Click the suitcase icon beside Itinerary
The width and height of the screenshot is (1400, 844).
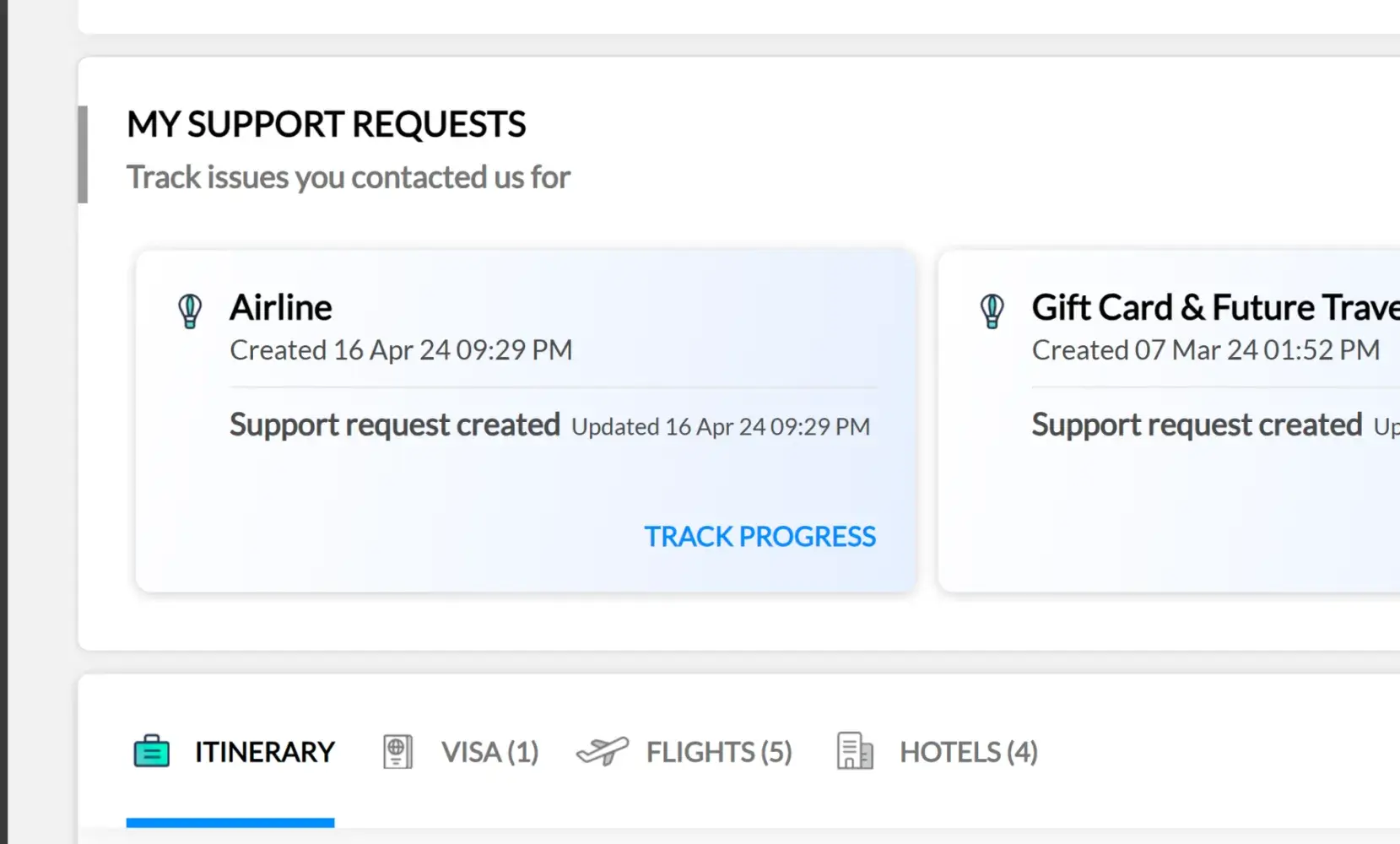tap(152, 751)
